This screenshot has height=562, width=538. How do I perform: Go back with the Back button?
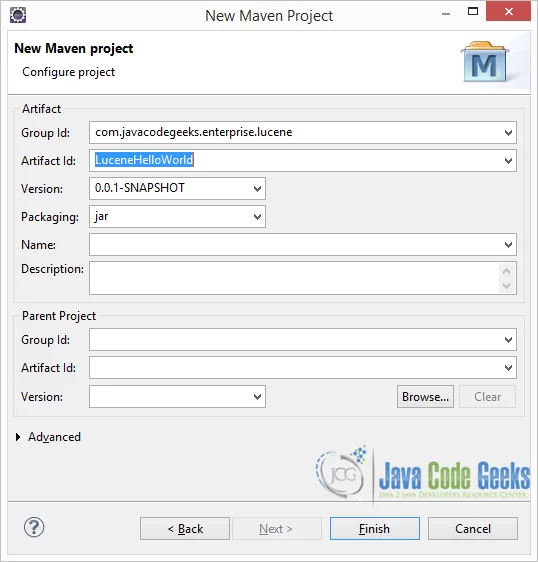click(185, 529)
